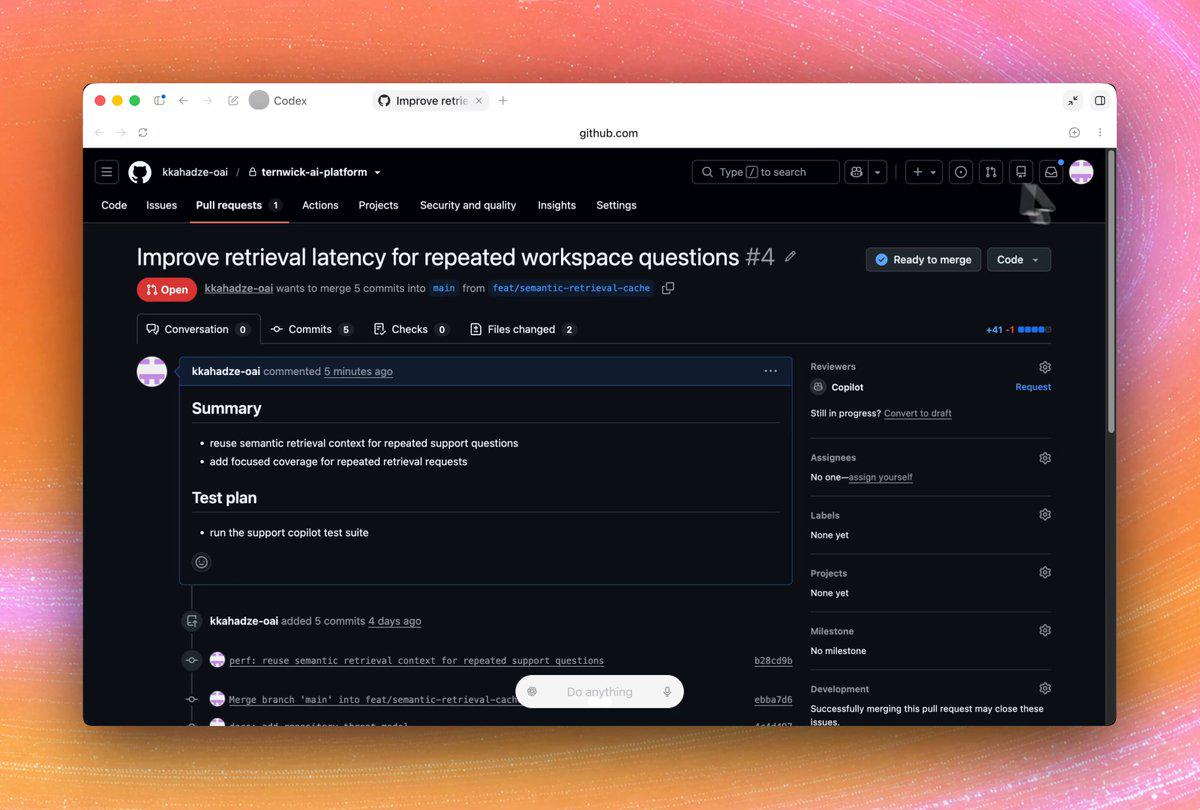Open the user avatar menu in header
The width and height of the screenshot is (1200, 810).
1081,172
